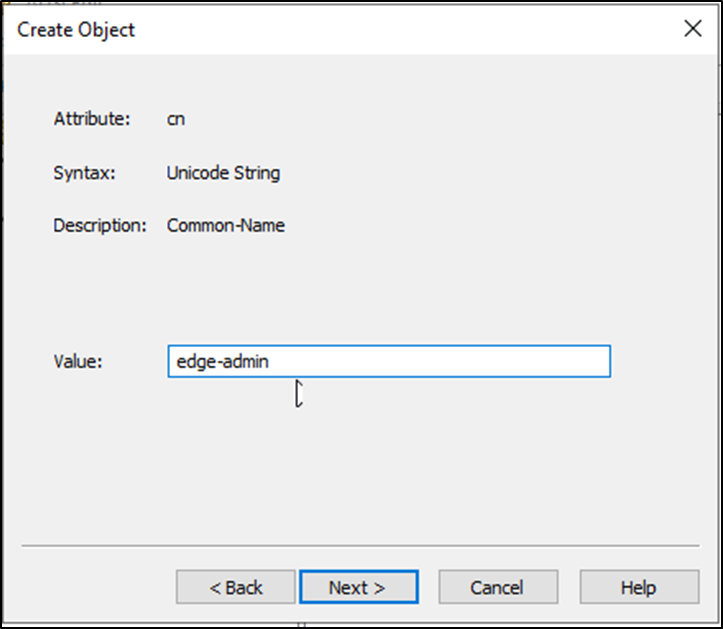Viewport: 723px width, 629px height.
Task: Close the Create Object dialog with X
Action: pyautogui.click(x=692, y=29)
